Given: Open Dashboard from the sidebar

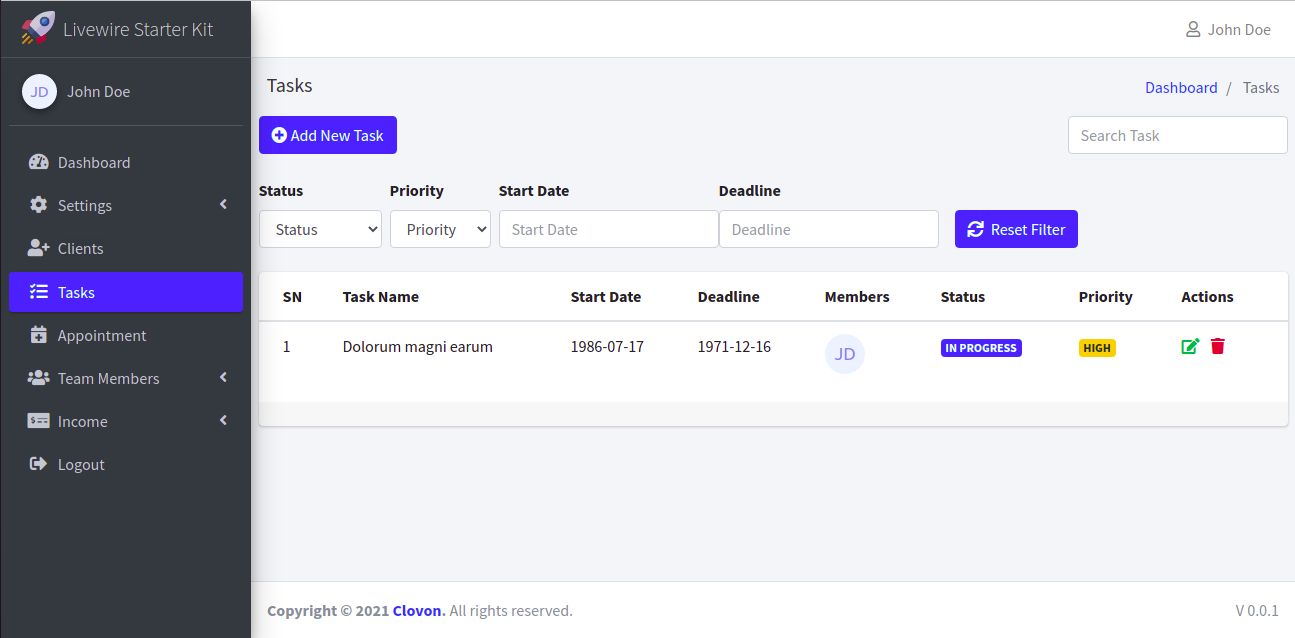Looking at the screenshot, I should (94, 163).
